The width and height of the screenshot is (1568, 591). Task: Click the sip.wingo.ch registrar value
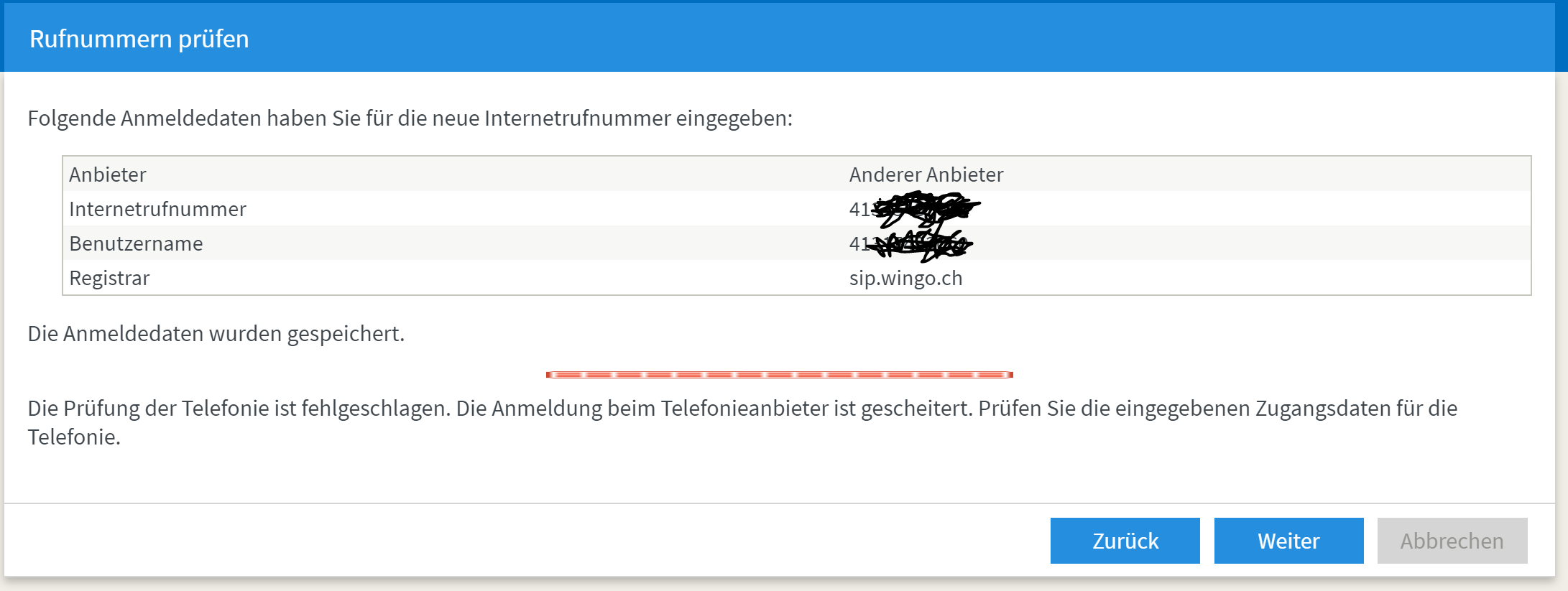[x=905, y=278]
